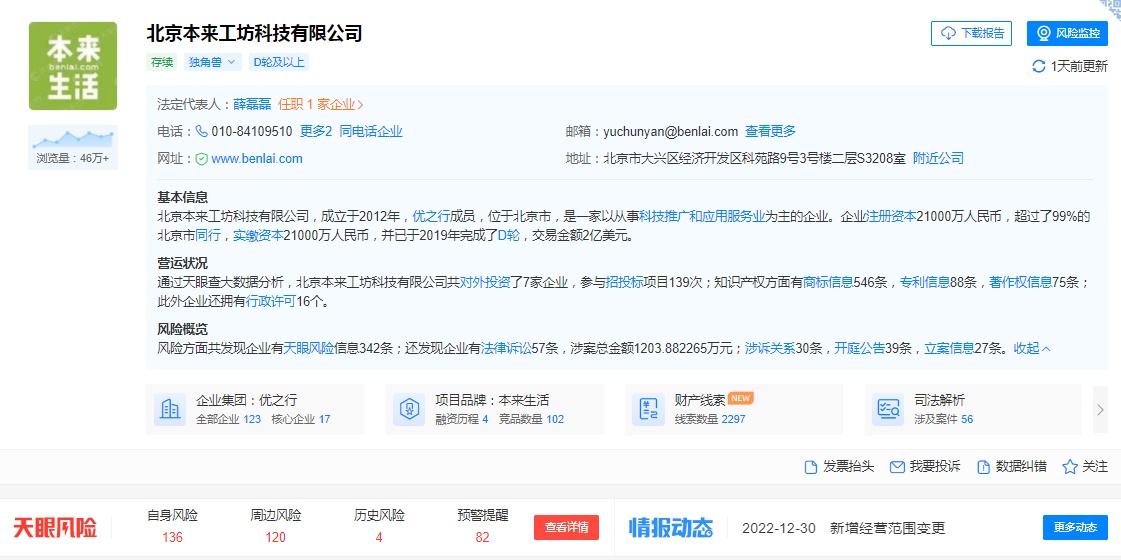Screen dimensions: 1121x560
Task: Expand 任职 1 家企业 link
Action: point(320,104)
